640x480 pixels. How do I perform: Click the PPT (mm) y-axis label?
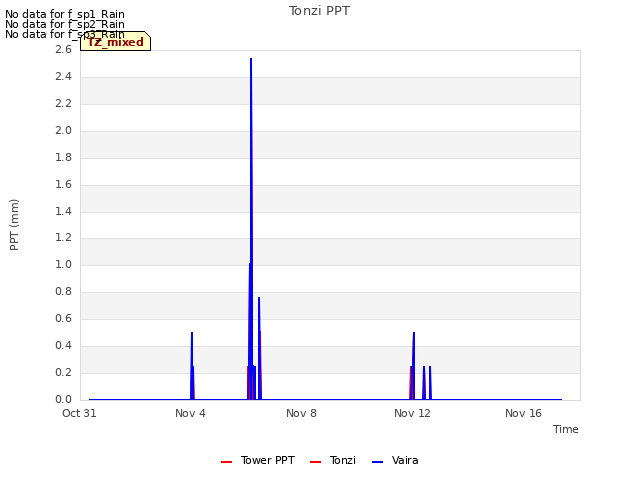point(14,225)
